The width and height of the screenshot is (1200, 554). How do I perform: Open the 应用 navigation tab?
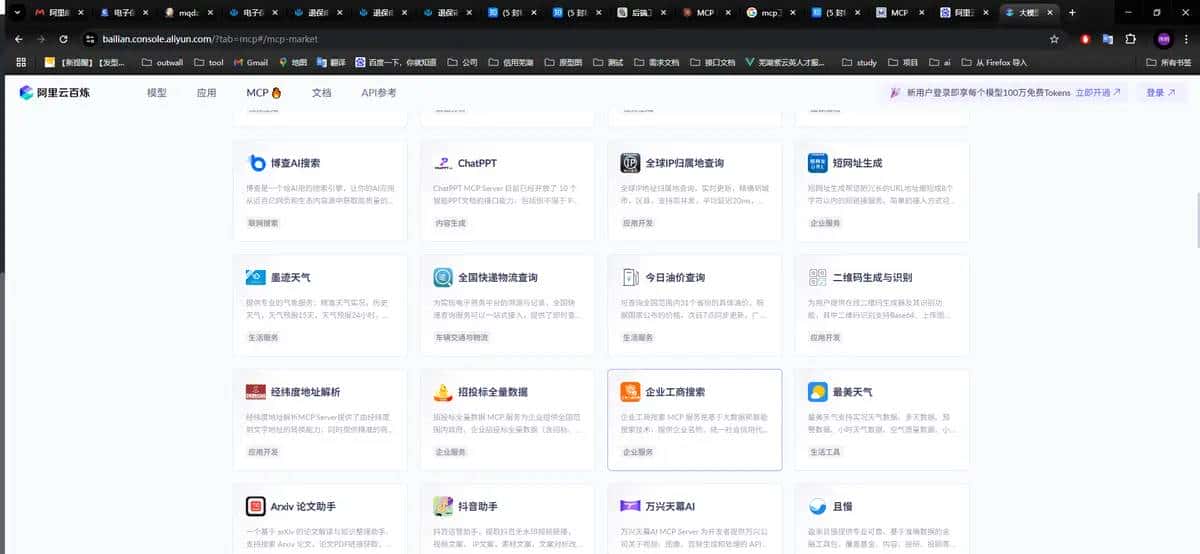(206, 93)
